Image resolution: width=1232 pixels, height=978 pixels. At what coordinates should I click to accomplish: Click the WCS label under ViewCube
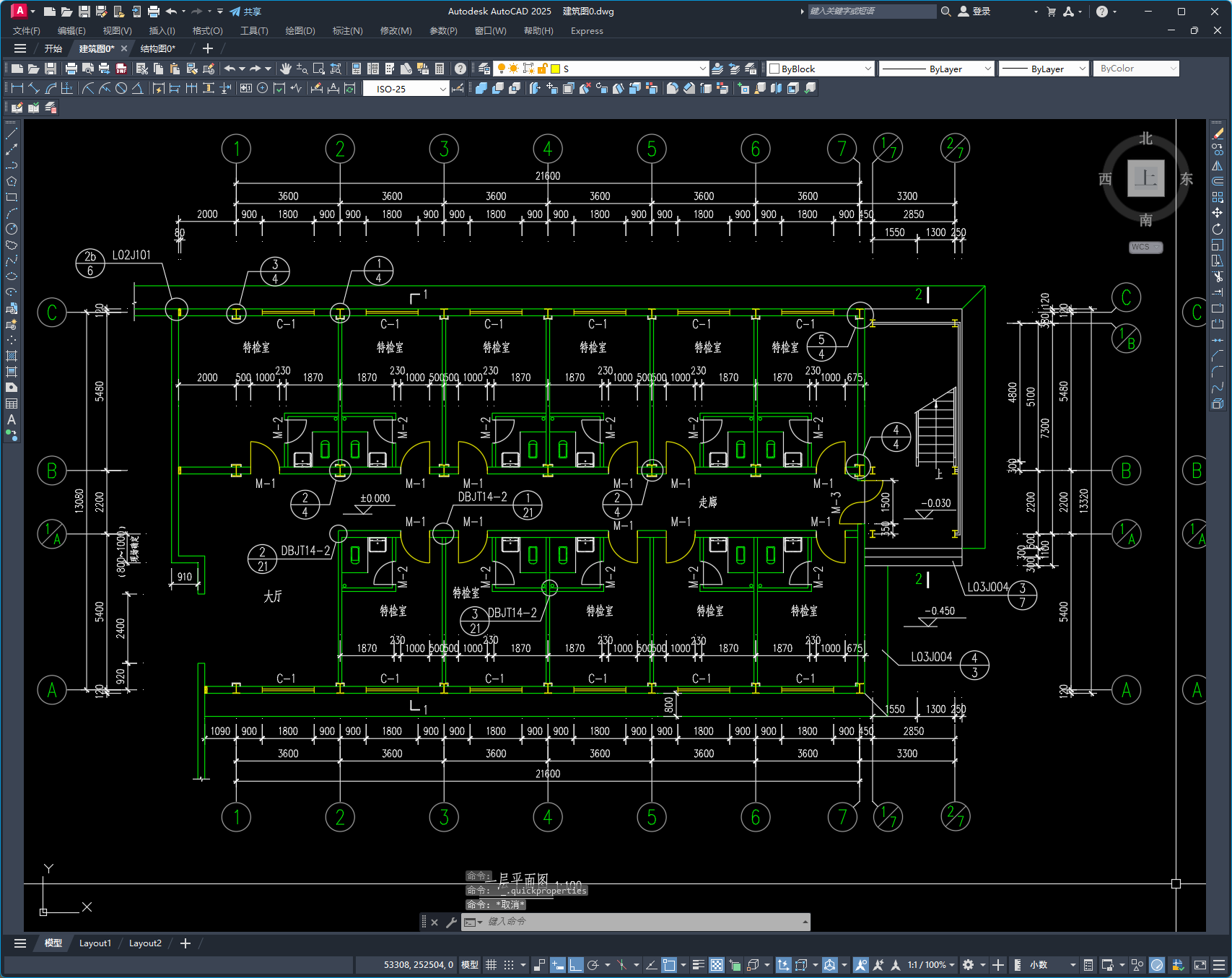[1145, 247]
